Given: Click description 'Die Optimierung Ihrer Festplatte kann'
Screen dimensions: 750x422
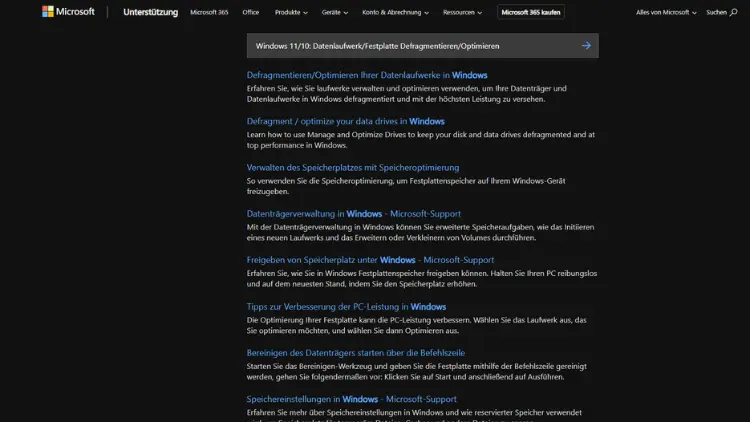Looking at the screenshot, I should [x=417, y=325].
